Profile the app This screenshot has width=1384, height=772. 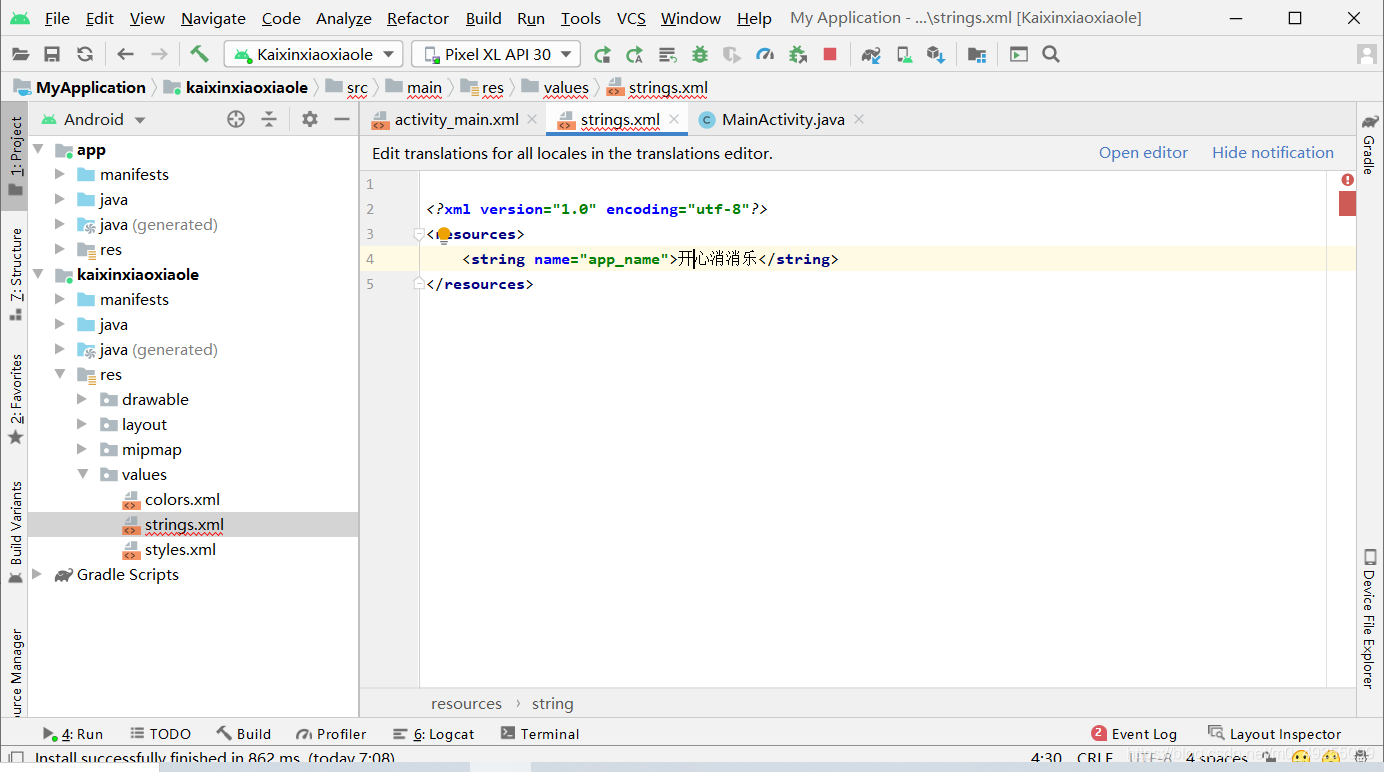766,54
